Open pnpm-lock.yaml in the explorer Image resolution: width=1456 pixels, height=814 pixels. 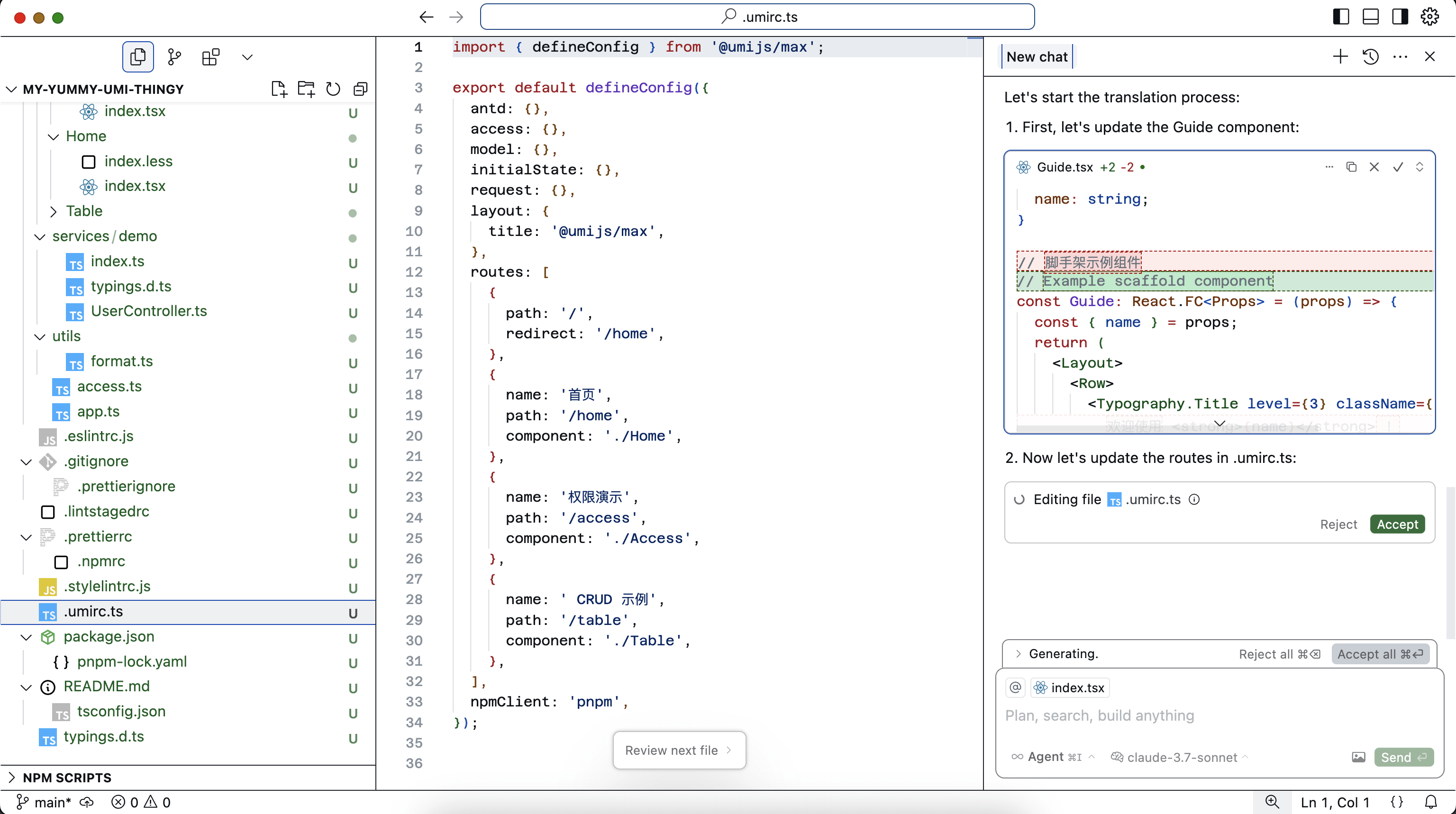click(x=132, y=661)
